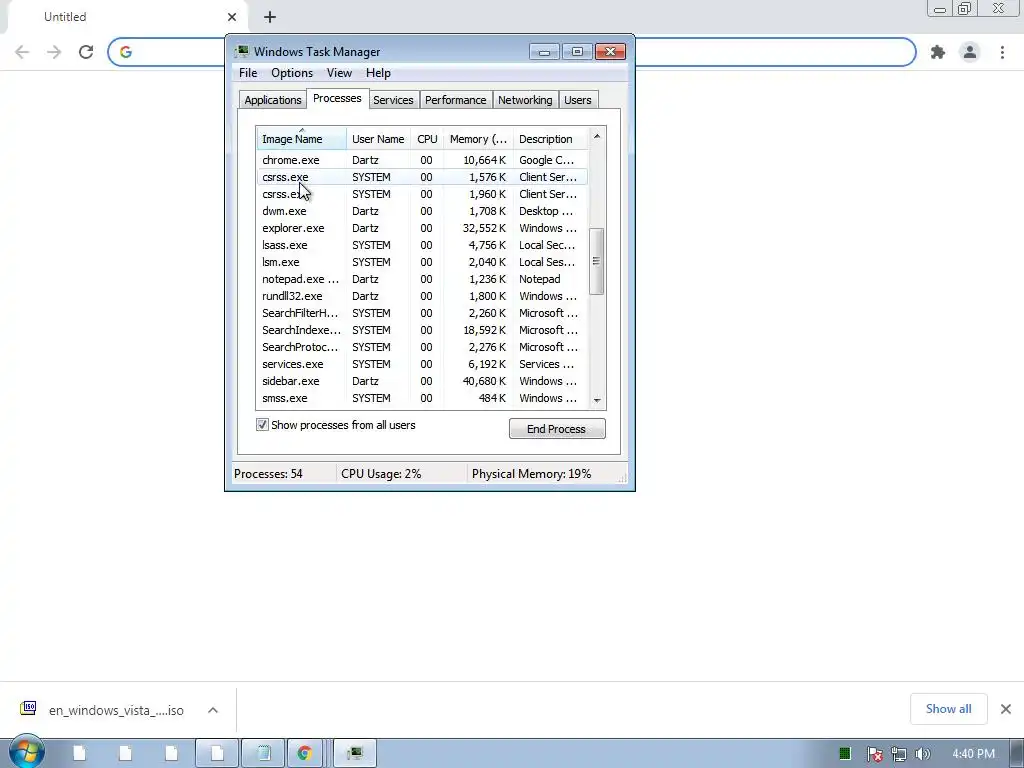Select the SearchIndexe... process row
The width and height of the screenshot is (1024, 768).
click(422, 330)
